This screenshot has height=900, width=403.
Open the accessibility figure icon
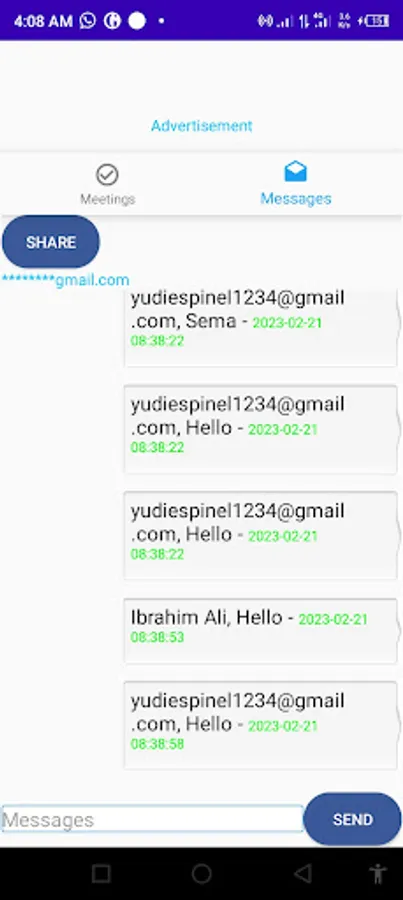point(378,874)
